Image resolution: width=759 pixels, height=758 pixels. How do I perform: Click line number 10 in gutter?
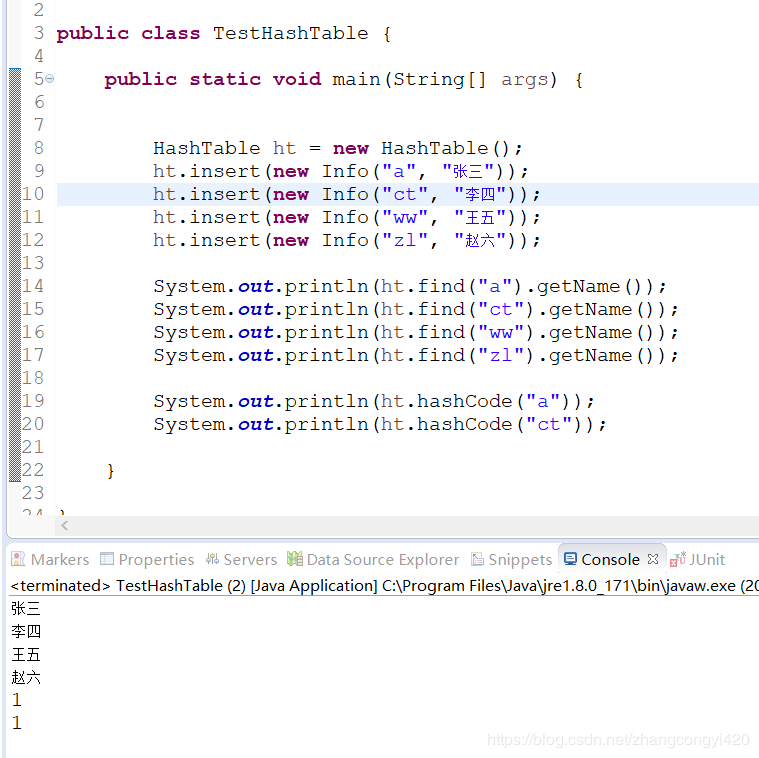click(33, 194)
